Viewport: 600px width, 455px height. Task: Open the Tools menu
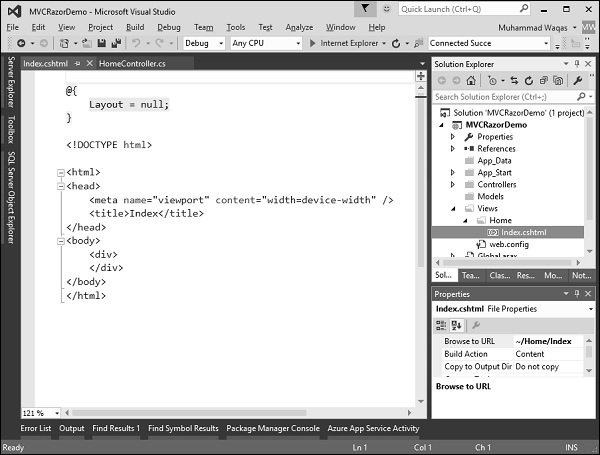click(x=236, y=27)
